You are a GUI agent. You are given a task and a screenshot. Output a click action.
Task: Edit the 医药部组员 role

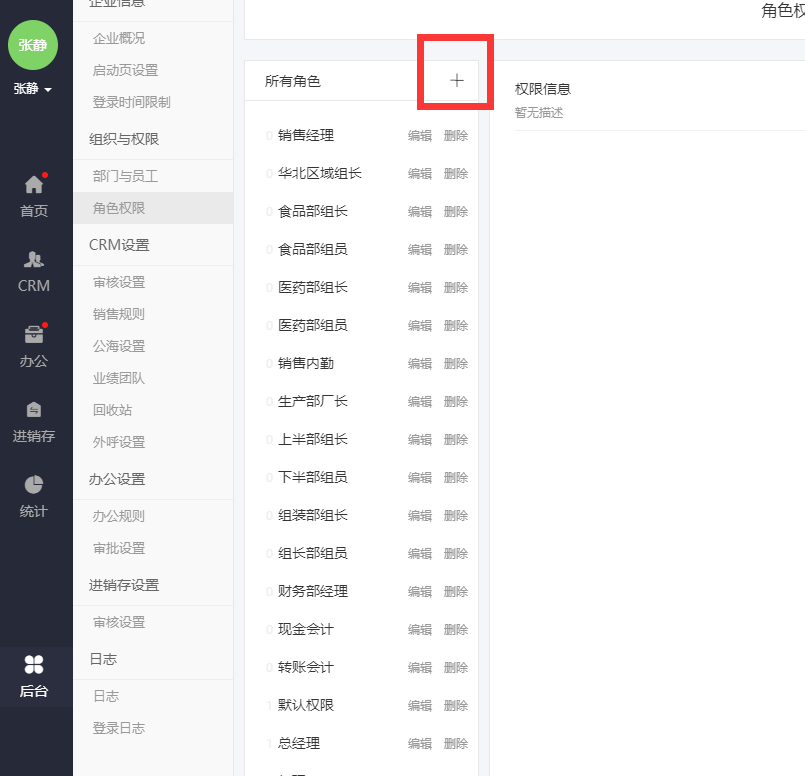[420, 325]
